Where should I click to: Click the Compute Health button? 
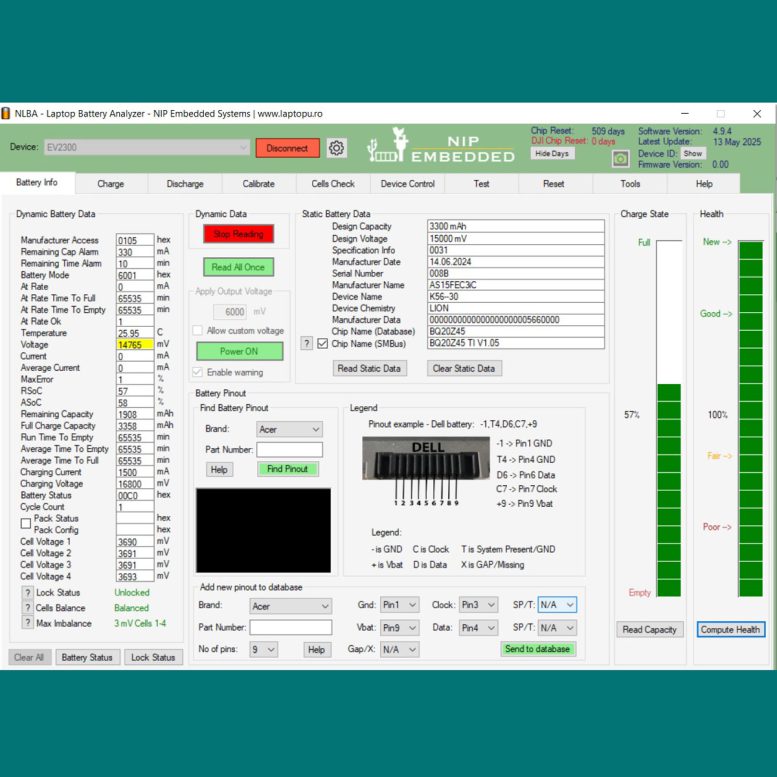click(x=731, y=629)
